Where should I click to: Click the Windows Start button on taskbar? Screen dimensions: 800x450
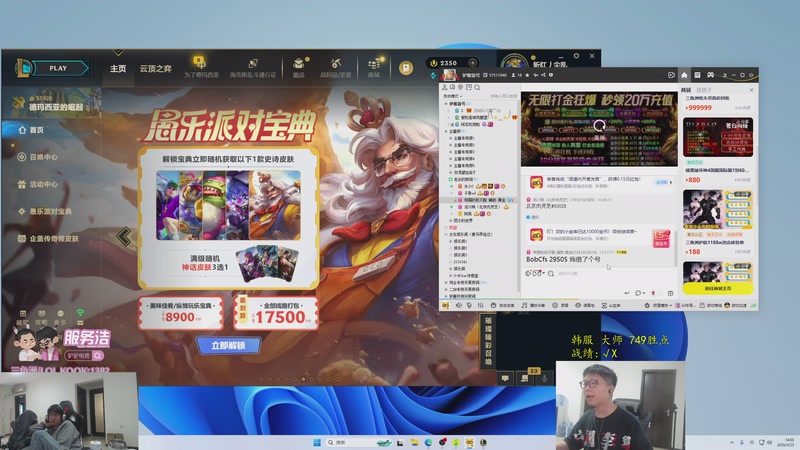[317, 442]
